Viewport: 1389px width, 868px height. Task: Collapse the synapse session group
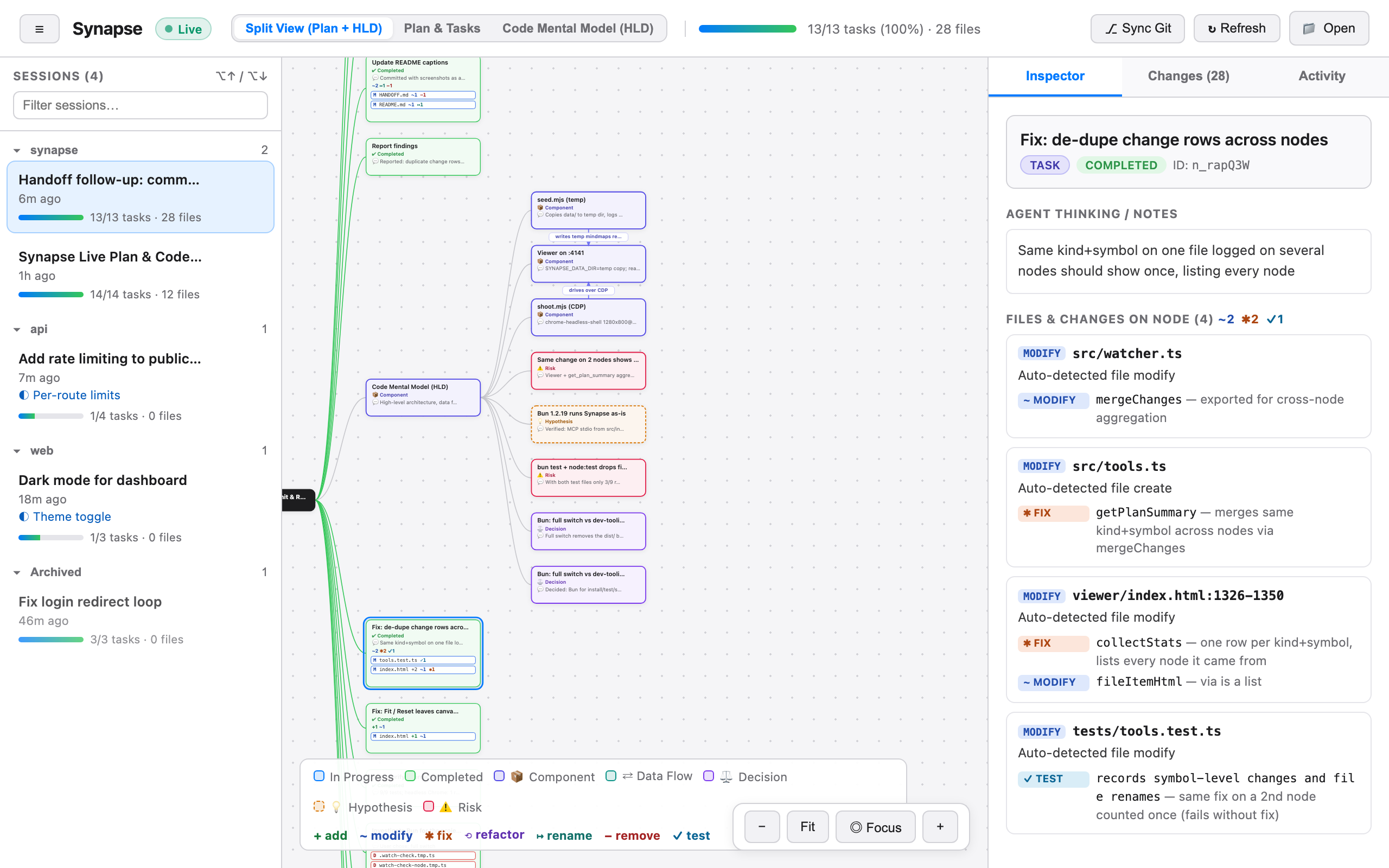pyautogui.click(x=17, y=150)
